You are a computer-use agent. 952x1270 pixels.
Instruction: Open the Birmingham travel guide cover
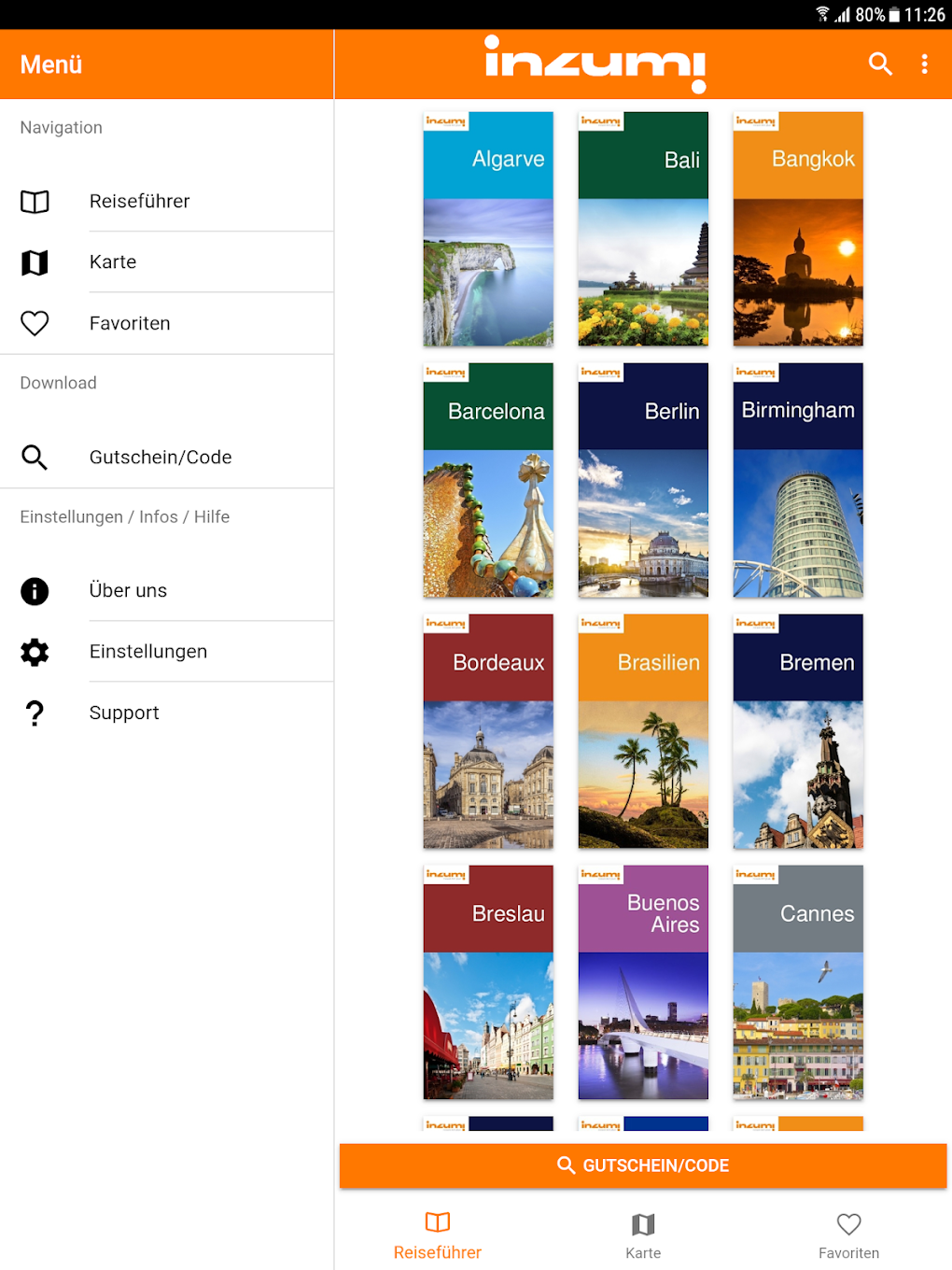[798, 480]
